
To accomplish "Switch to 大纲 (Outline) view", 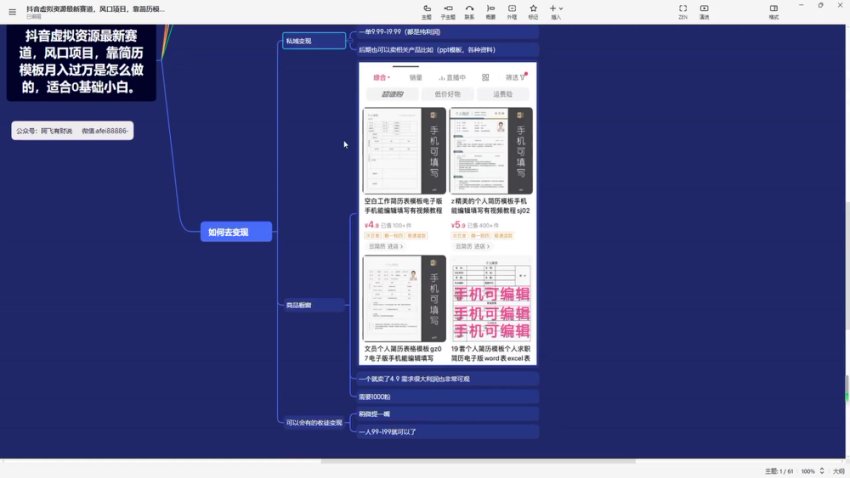I will (x=837, y=470).
